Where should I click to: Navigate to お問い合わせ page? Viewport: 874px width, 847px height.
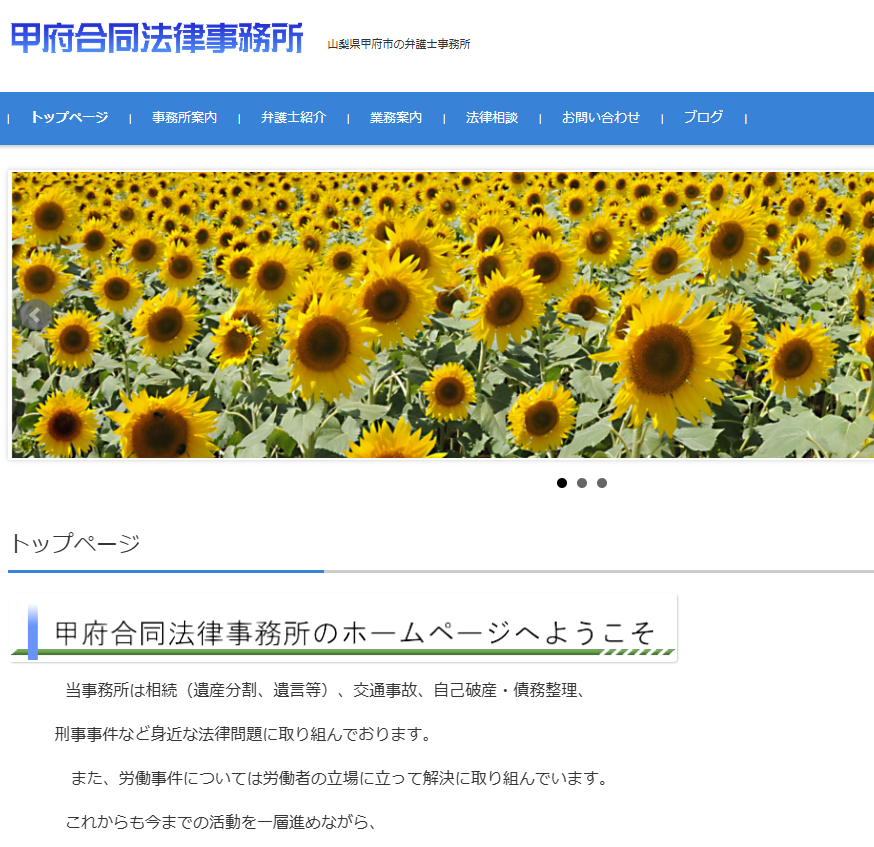point(600,118)
